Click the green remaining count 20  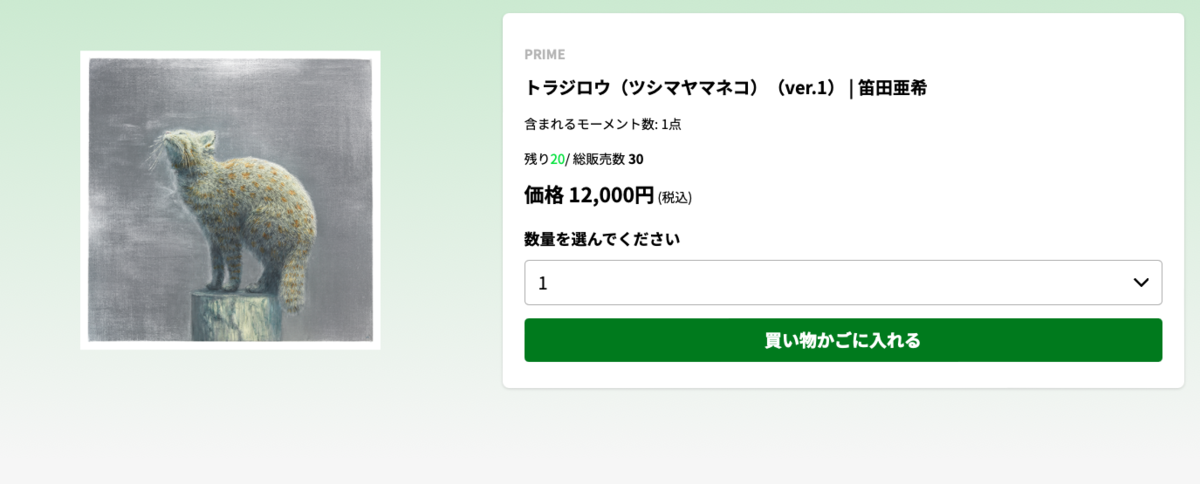(x=557, y=158)
